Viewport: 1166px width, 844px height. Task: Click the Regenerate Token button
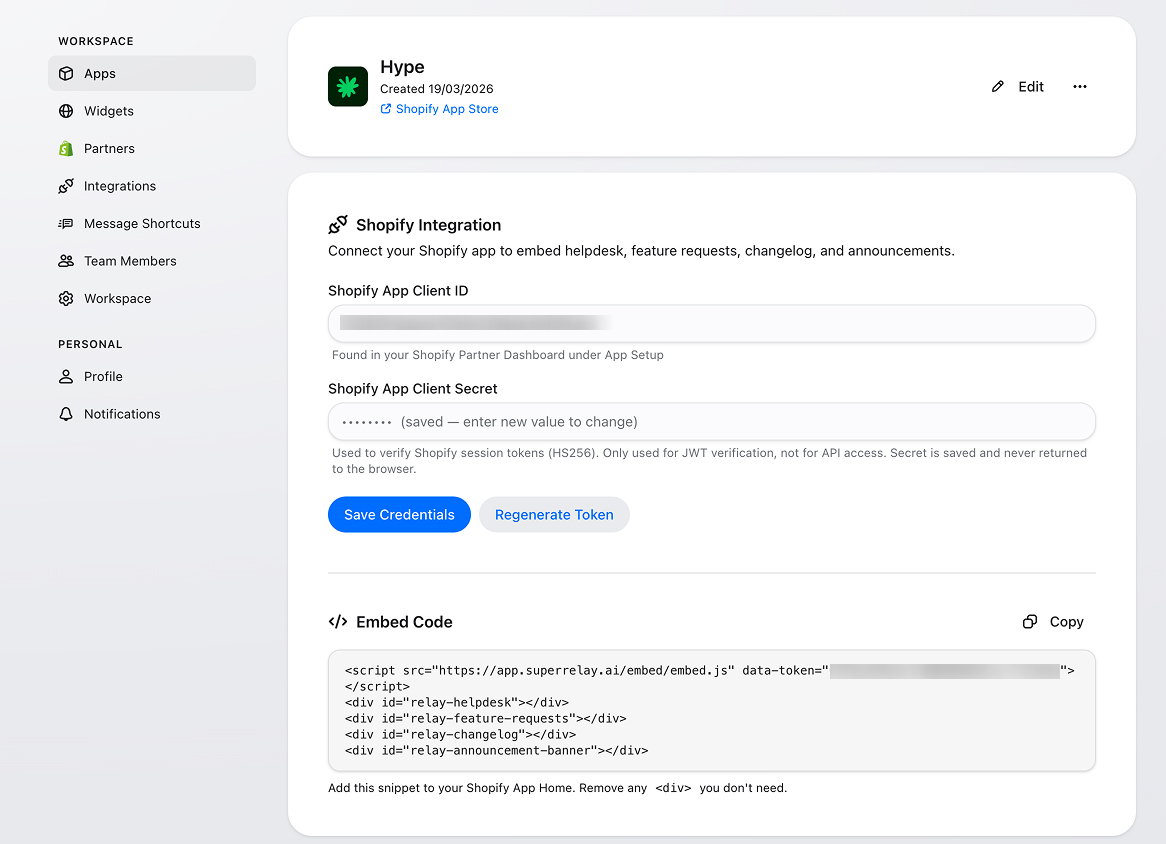[x=554, y=515]
